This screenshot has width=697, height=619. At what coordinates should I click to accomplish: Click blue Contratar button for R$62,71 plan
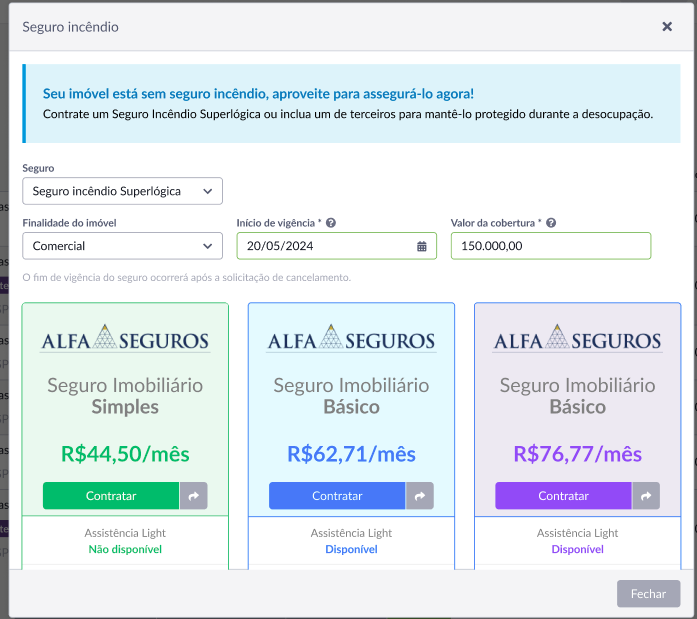[x=337, y=495]
